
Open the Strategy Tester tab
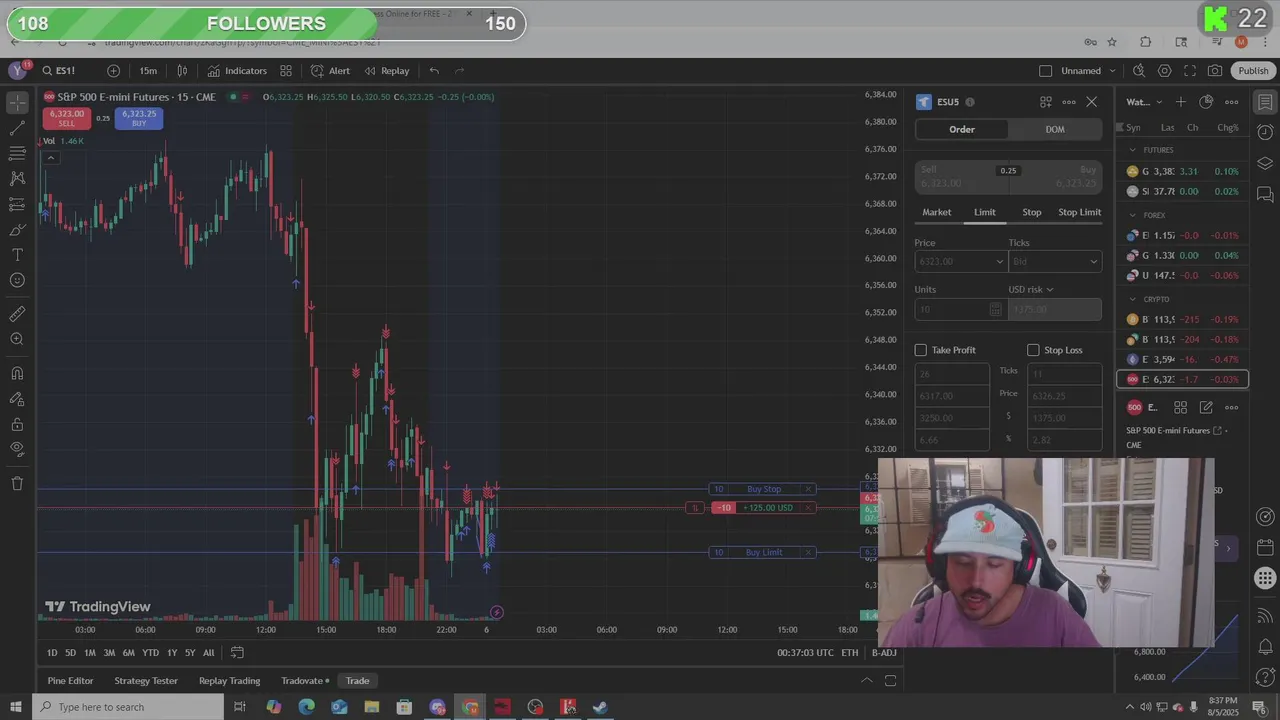point(146,681)
